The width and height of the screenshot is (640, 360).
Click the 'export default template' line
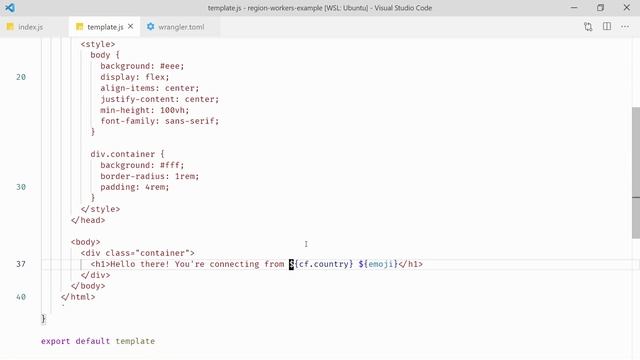(x=98, y=341)
